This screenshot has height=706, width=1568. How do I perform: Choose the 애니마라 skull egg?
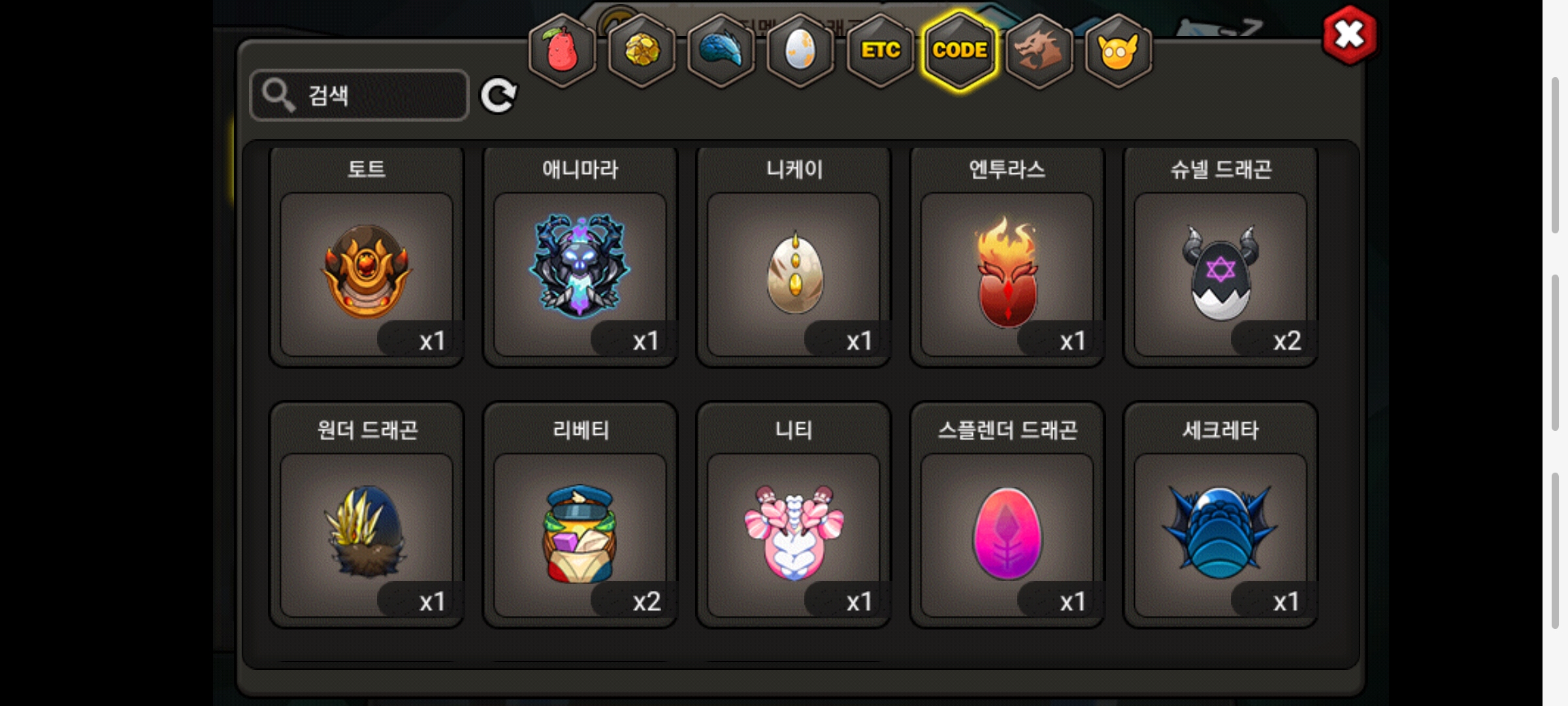click(x=580, y=256)
